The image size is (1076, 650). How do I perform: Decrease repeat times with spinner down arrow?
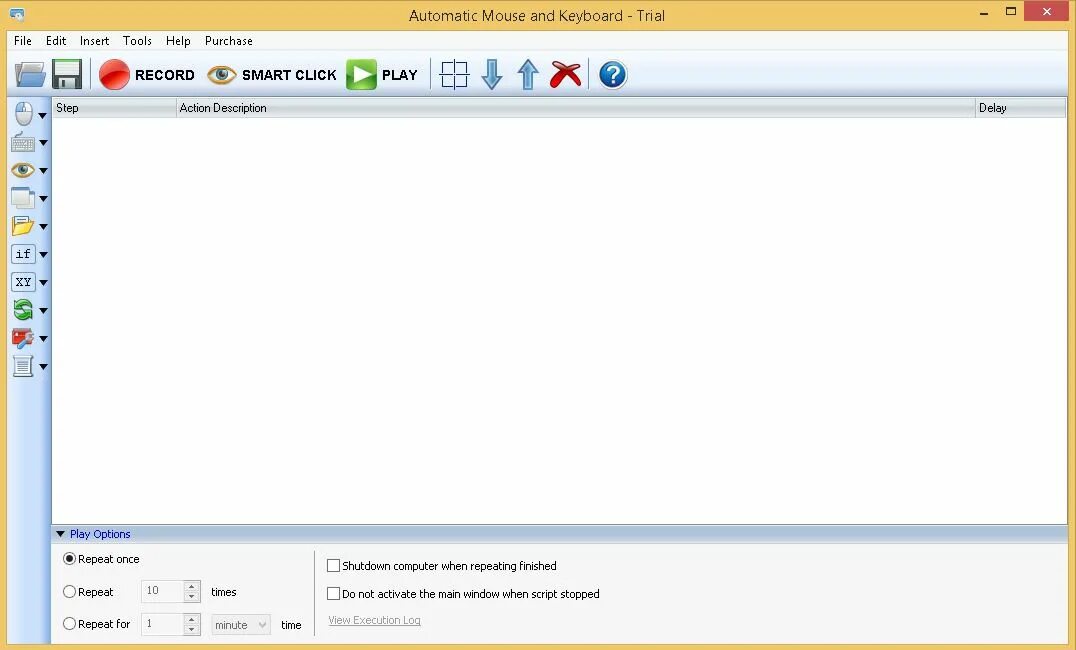(192, 596)
